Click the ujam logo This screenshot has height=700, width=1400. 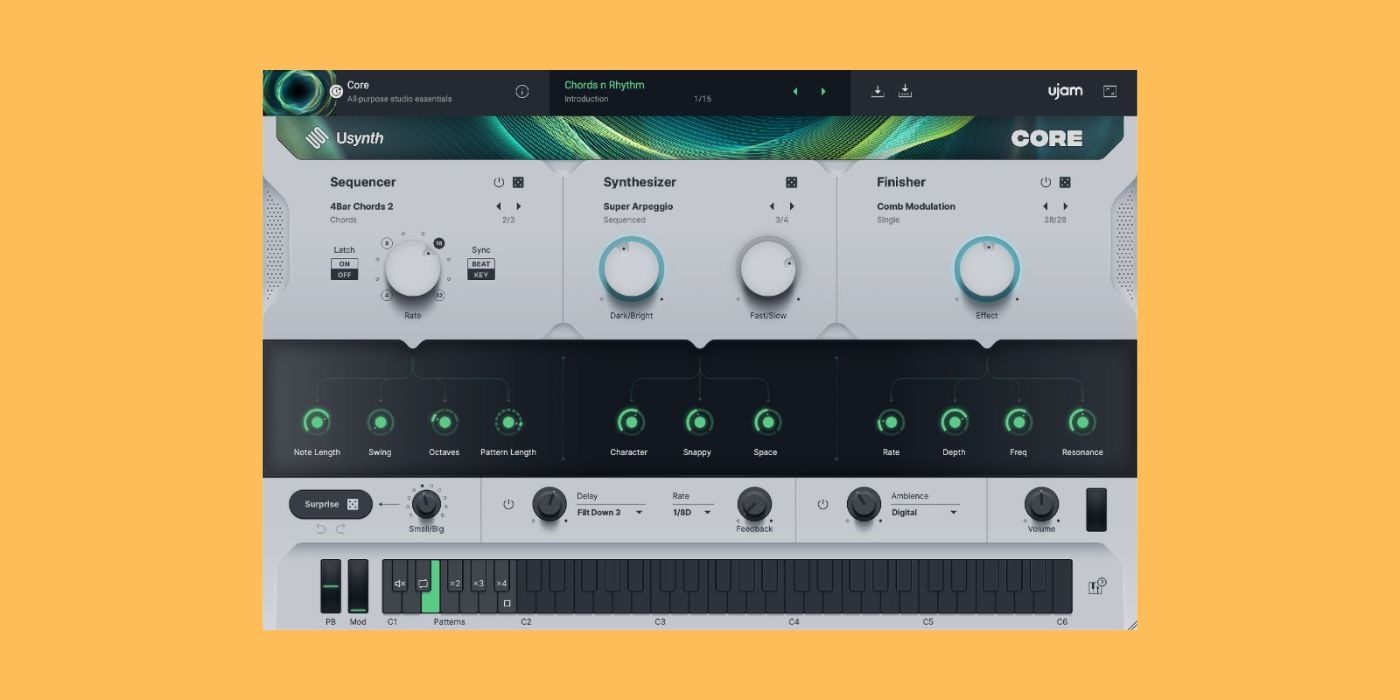point(1065,91)
